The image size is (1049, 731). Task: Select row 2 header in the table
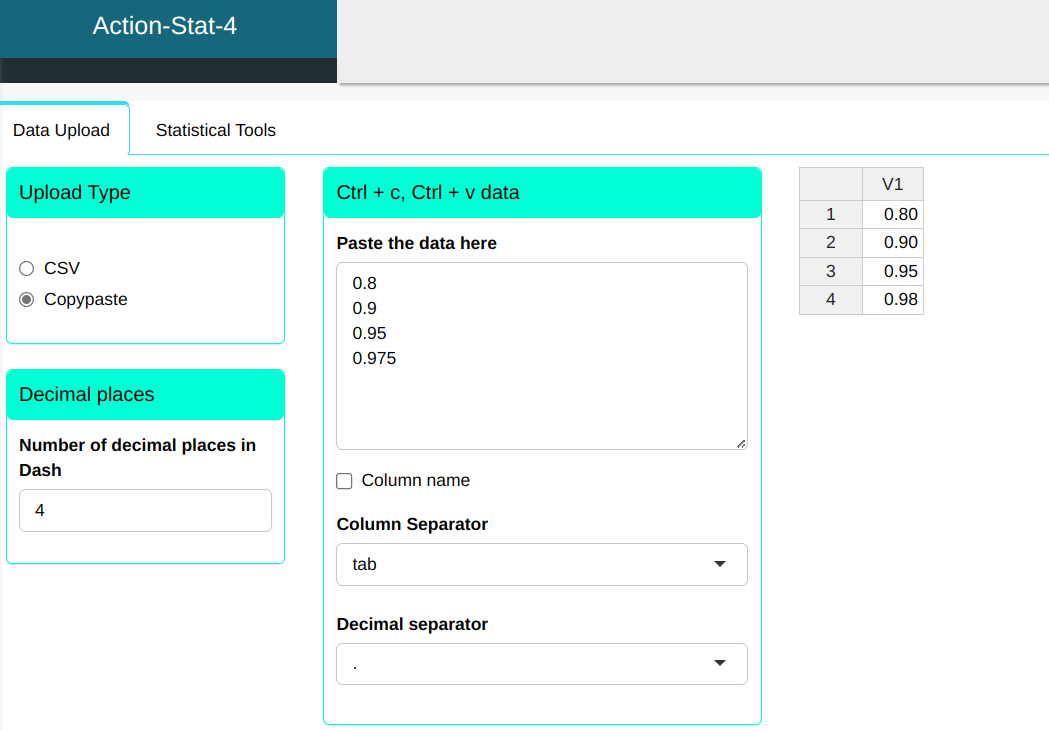[x=830, y=242]
